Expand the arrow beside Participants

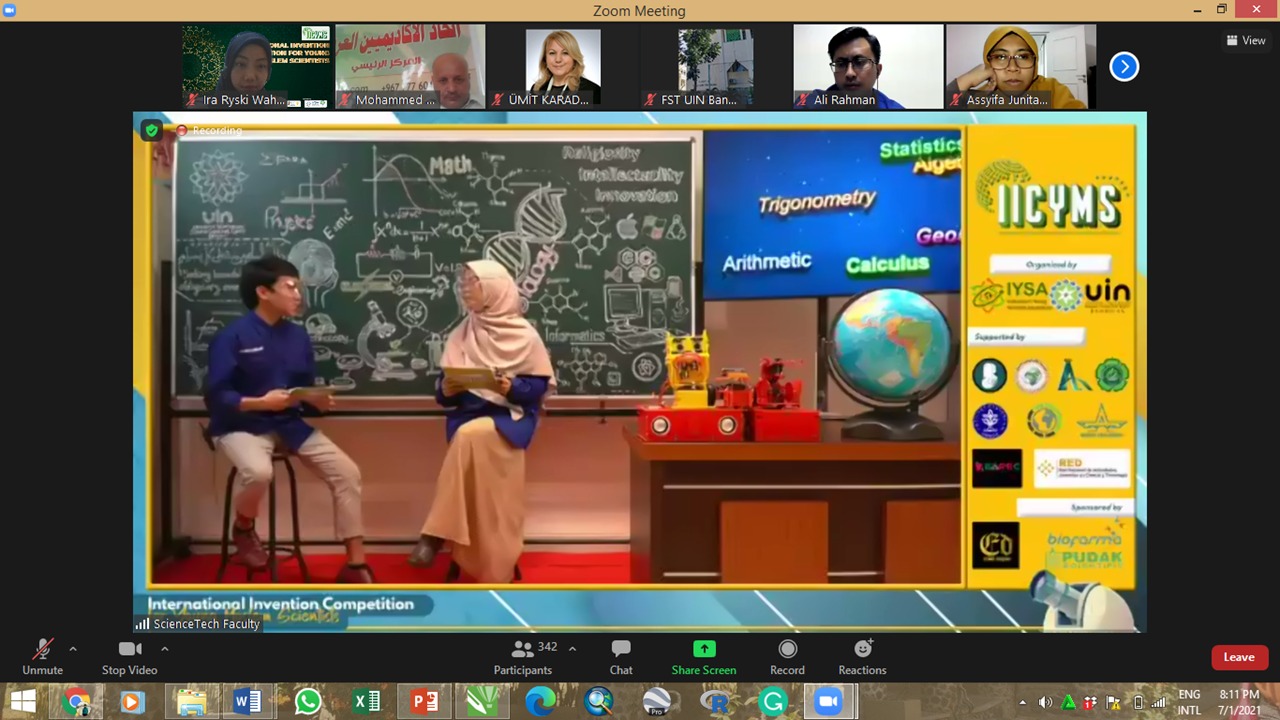572,649
